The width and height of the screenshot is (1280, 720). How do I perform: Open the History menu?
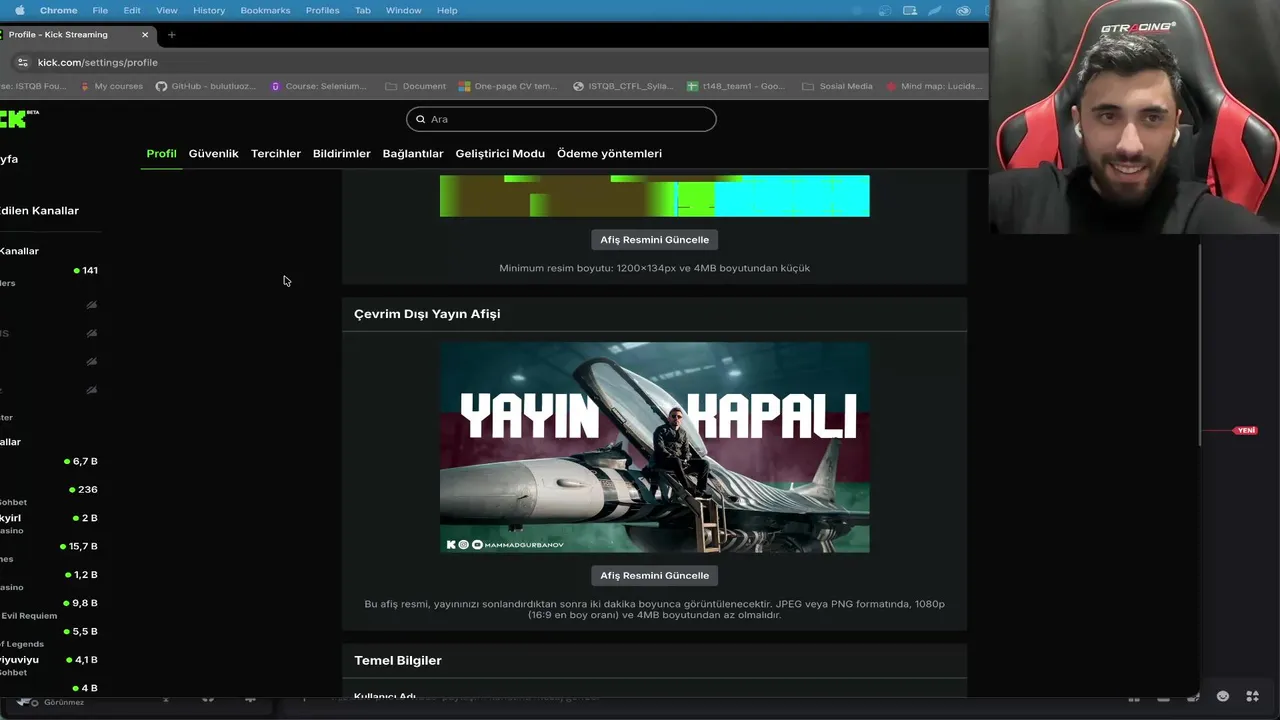pos(209,10)
